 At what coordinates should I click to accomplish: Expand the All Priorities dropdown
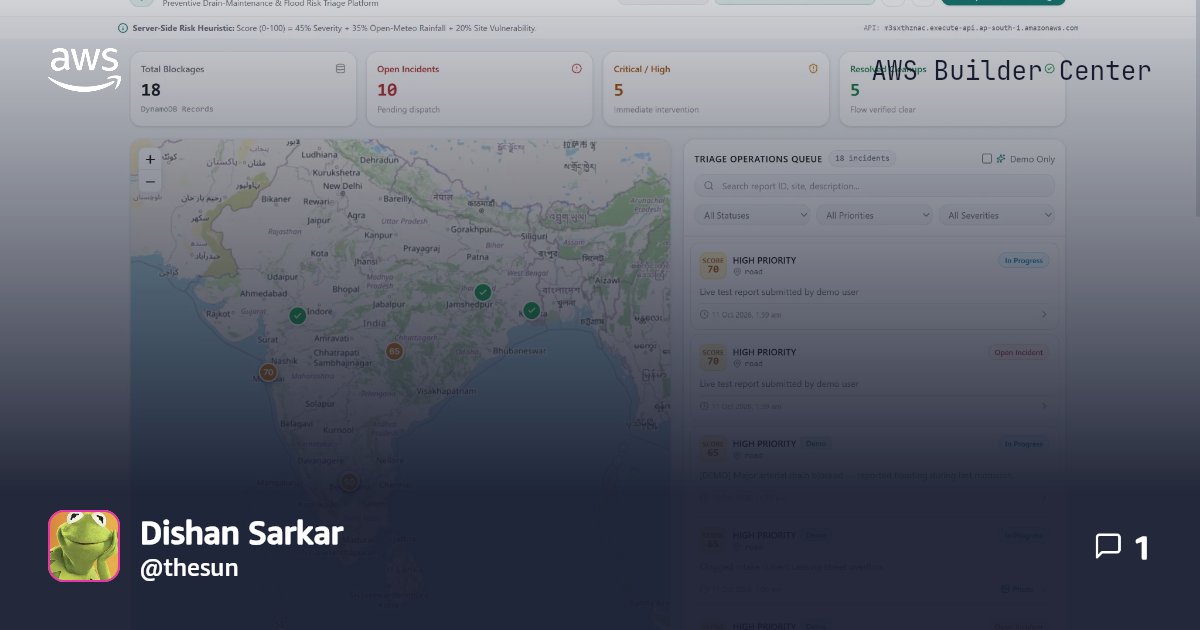[875, 215]
